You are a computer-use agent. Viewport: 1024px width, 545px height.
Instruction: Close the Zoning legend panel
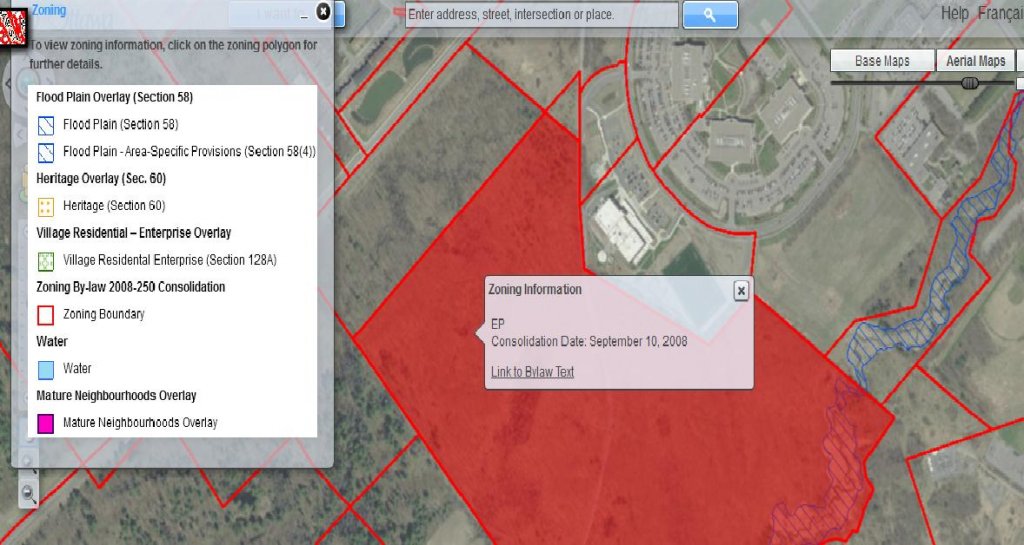point(322,11)
